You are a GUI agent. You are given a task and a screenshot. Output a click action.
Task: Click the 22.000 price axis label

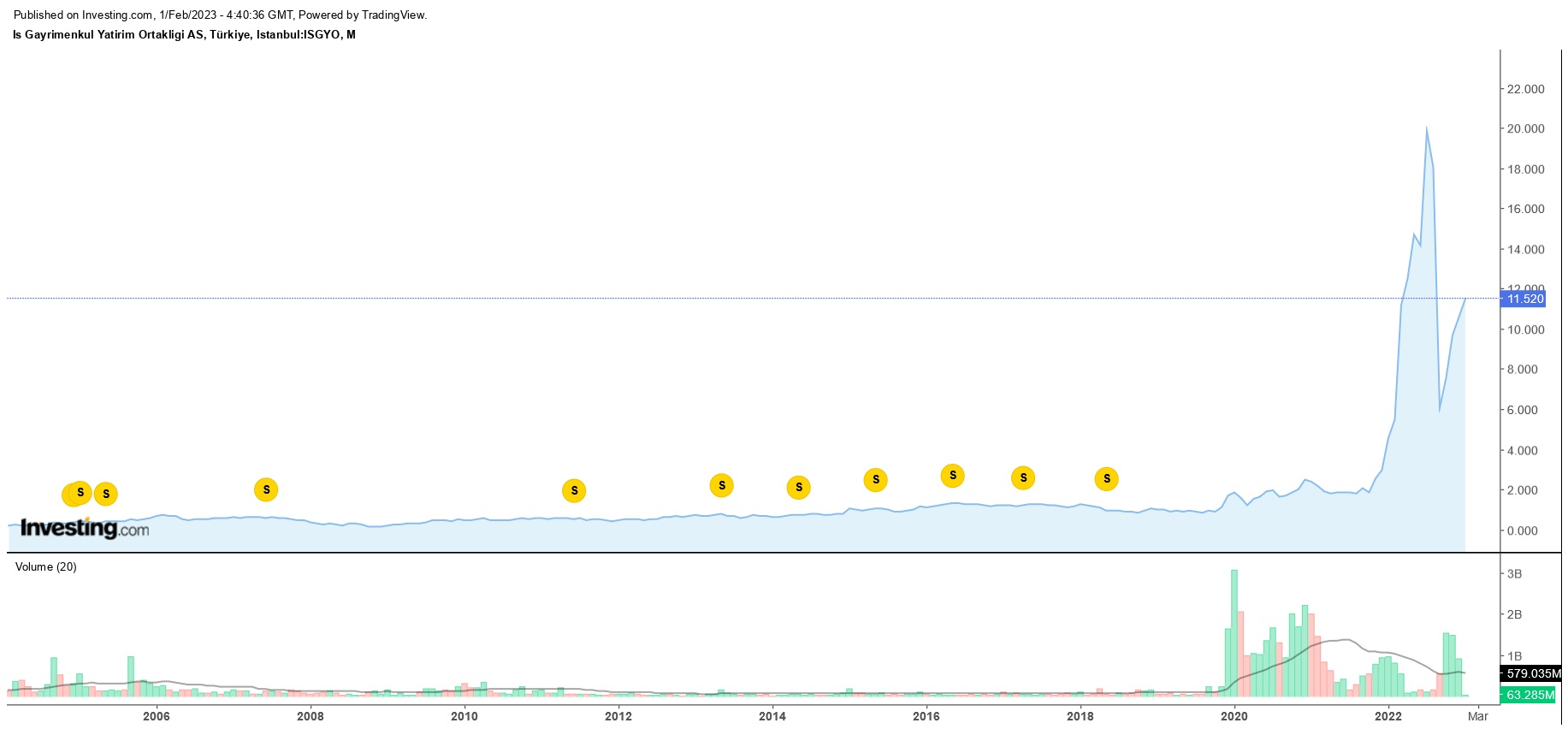[1525, 89]
